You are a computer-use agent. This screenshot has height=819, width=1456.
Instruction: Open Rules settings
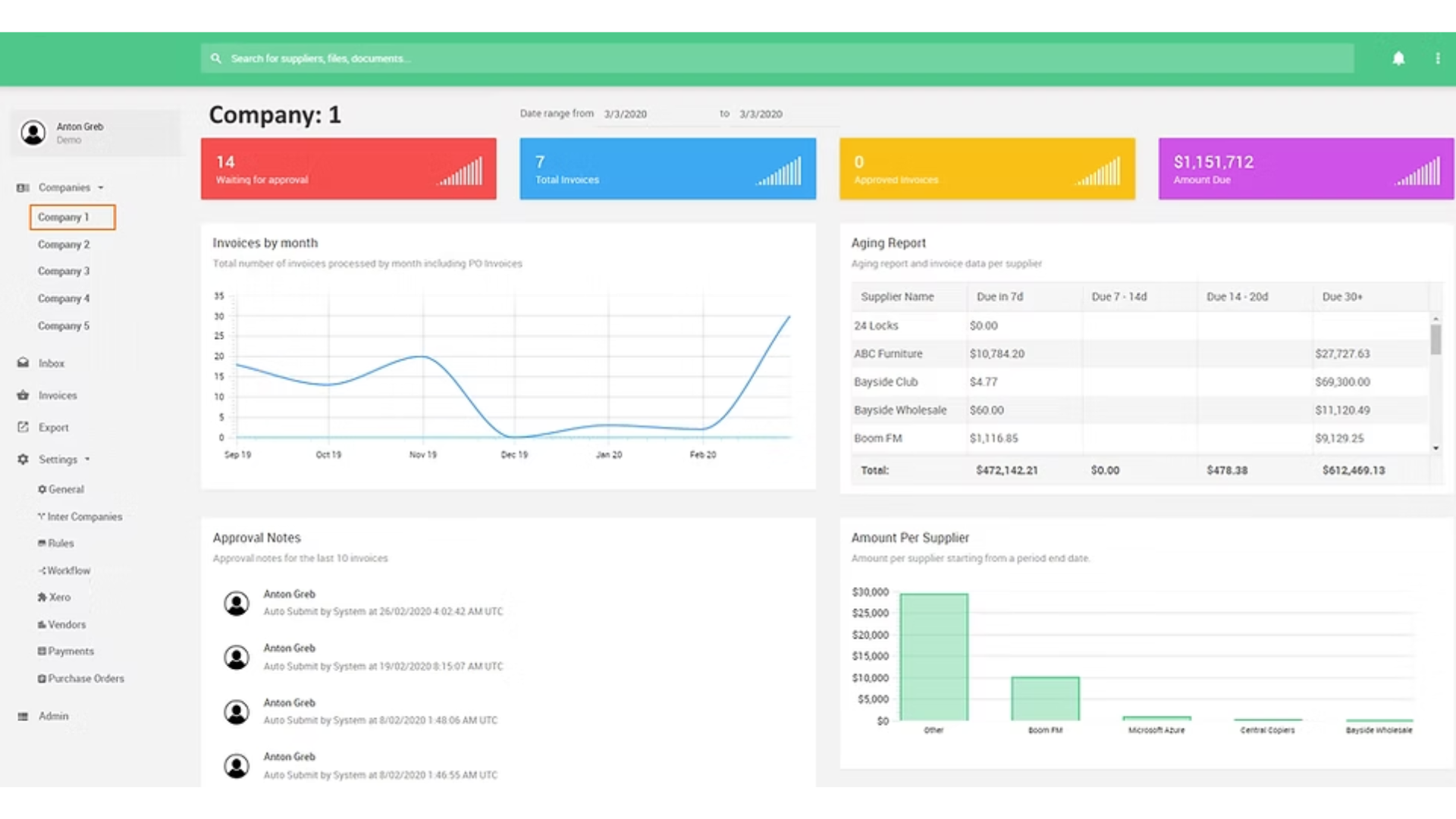[56, 543]
